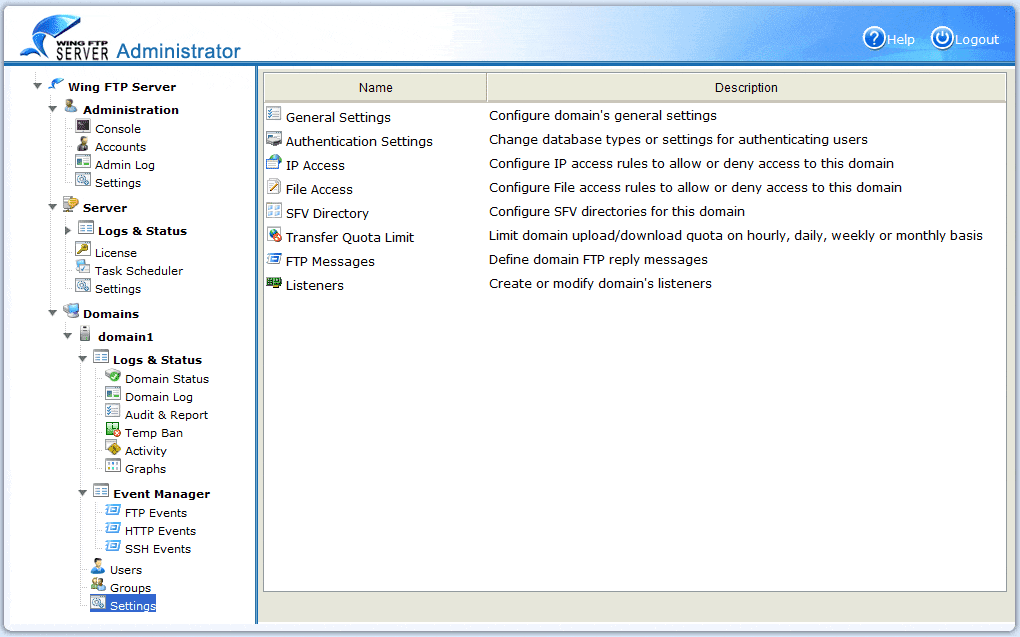The width and height of the screenshot is (1020, 637).
Task: Select Task Scheduler in the Server tree
Action: 138,271
